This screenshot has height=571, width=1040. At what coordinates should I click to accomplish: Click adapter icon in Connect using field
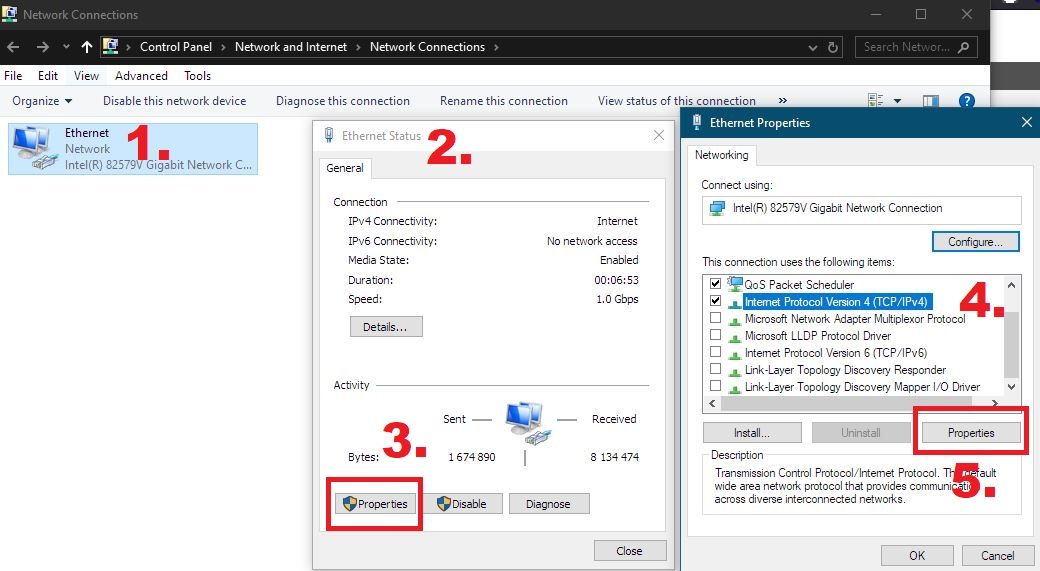point(717,208)
